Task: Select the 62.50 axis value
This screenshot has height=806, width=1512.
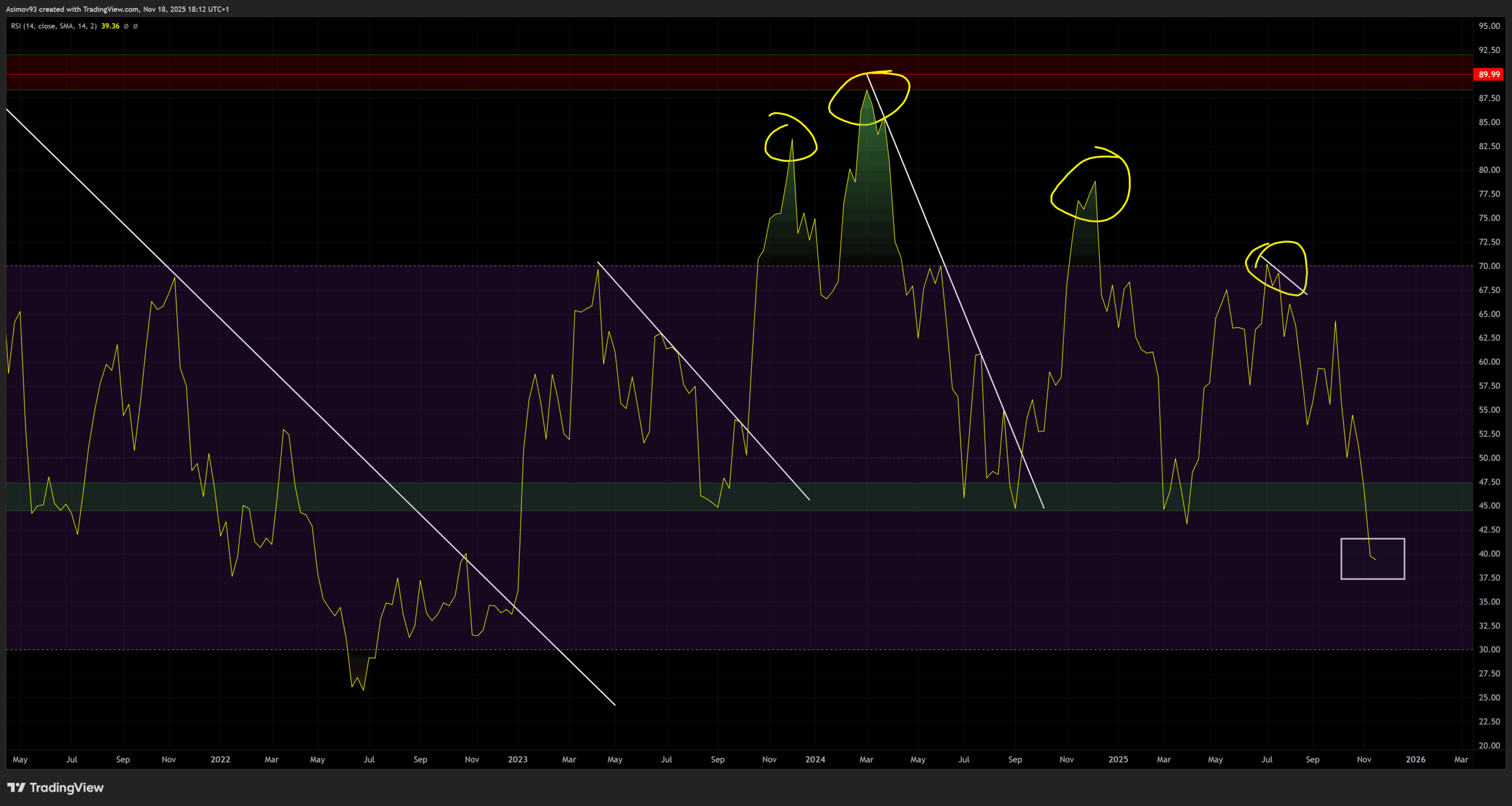Action: (x=1489, y=338)
